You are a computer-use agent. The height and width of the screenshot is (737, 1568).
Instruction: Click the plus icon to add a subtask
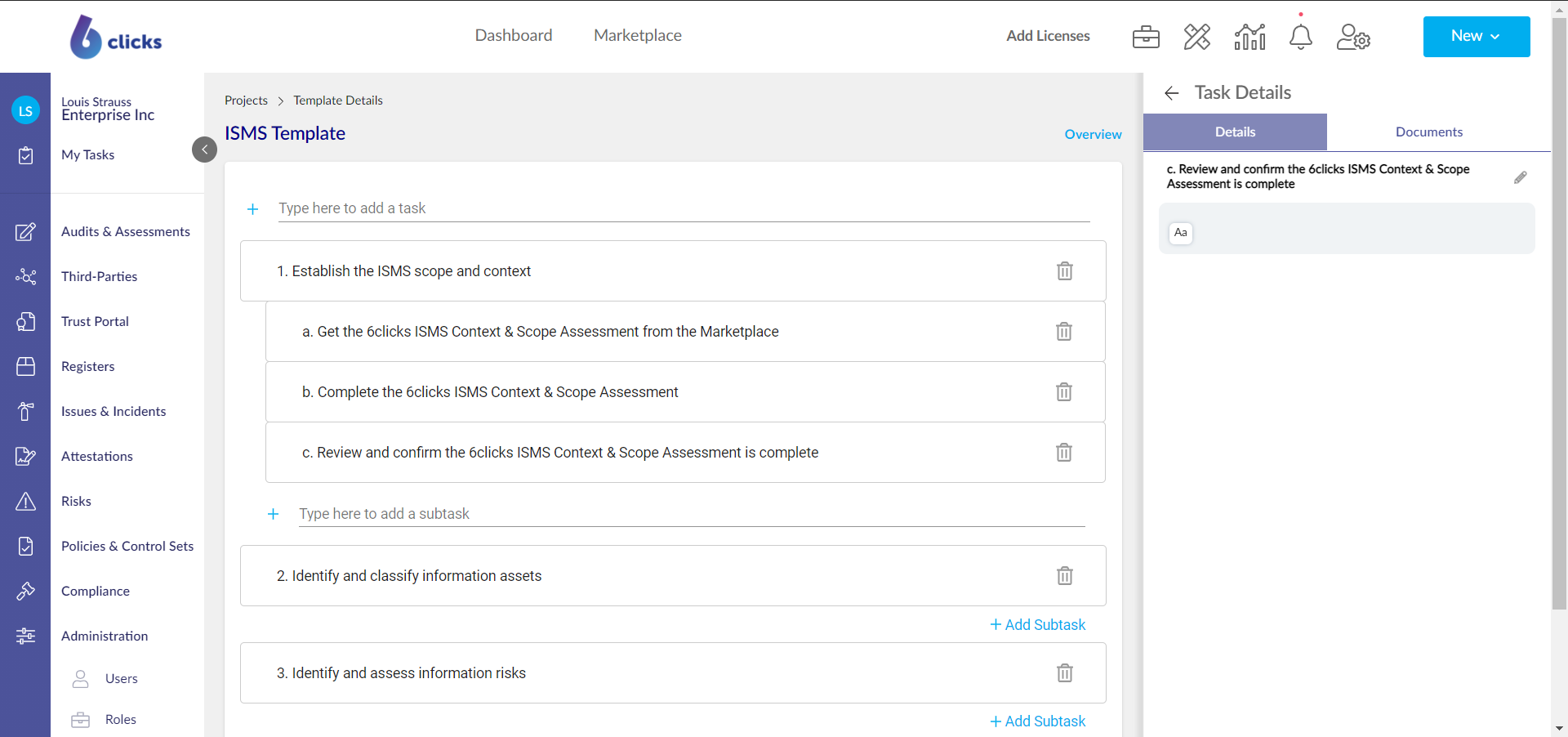[274, 514]
